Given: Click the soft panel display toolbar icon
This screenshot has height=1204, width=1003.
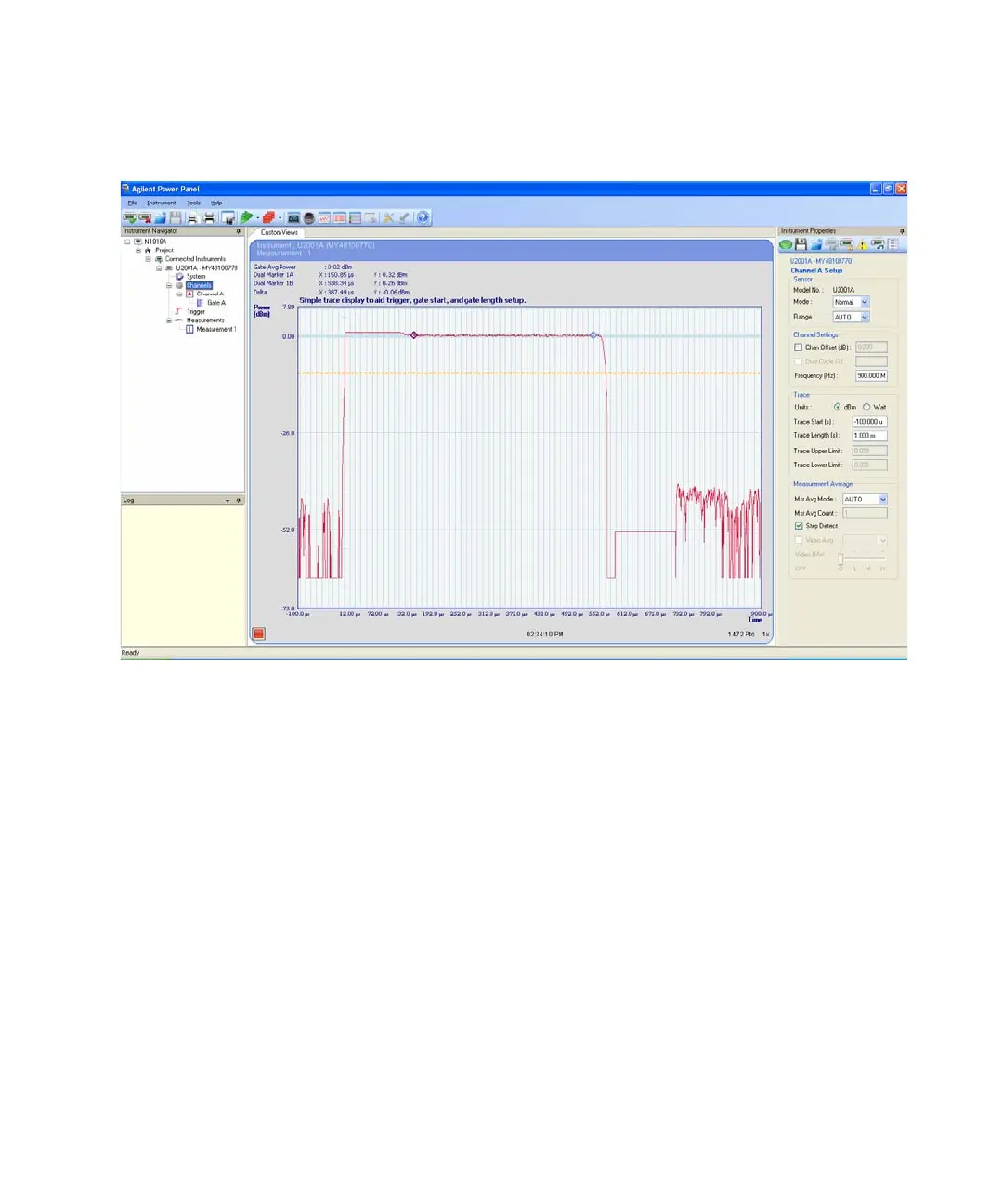Looking at the screenshot, I should click(293, 217).
